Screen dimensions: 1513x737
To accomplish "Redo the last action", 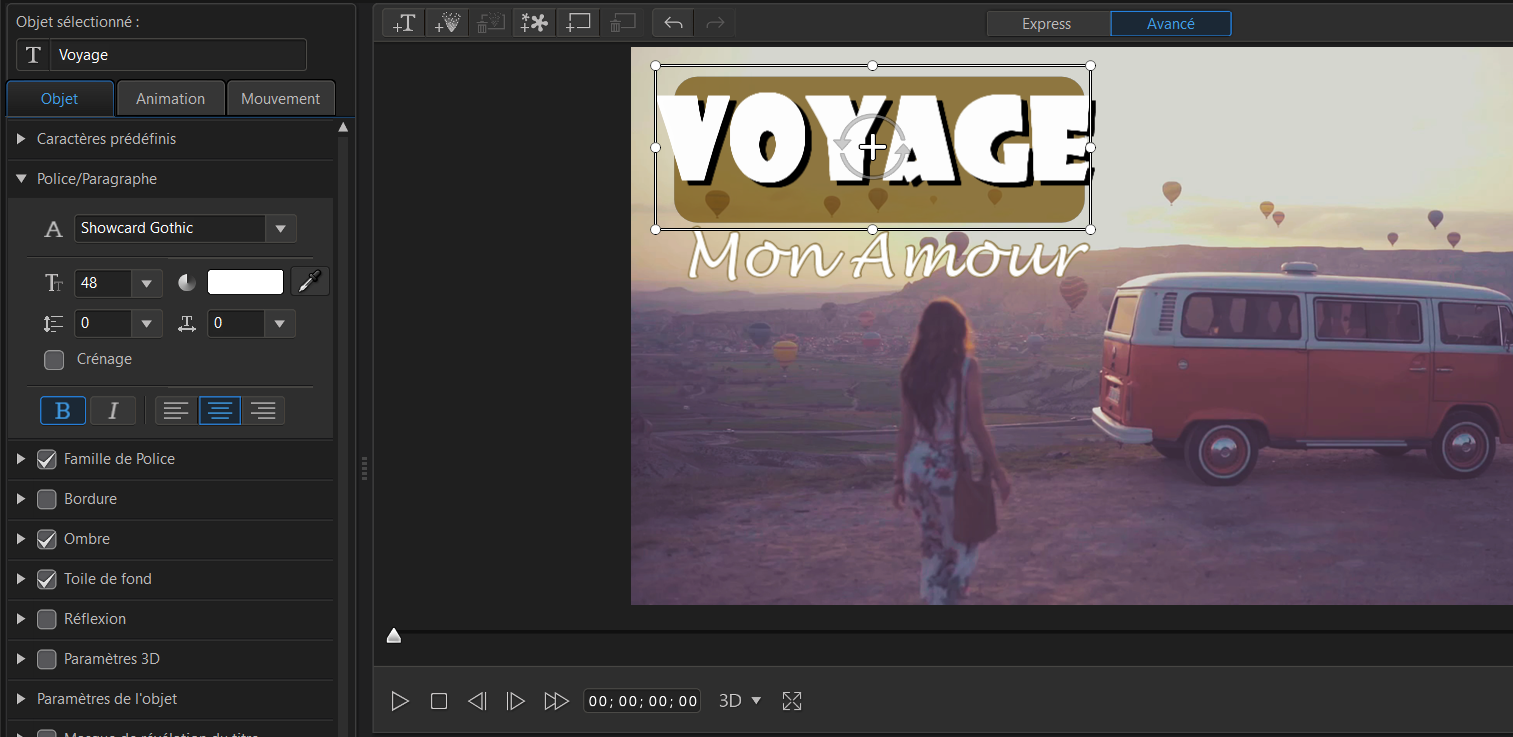I will [715, 23].
